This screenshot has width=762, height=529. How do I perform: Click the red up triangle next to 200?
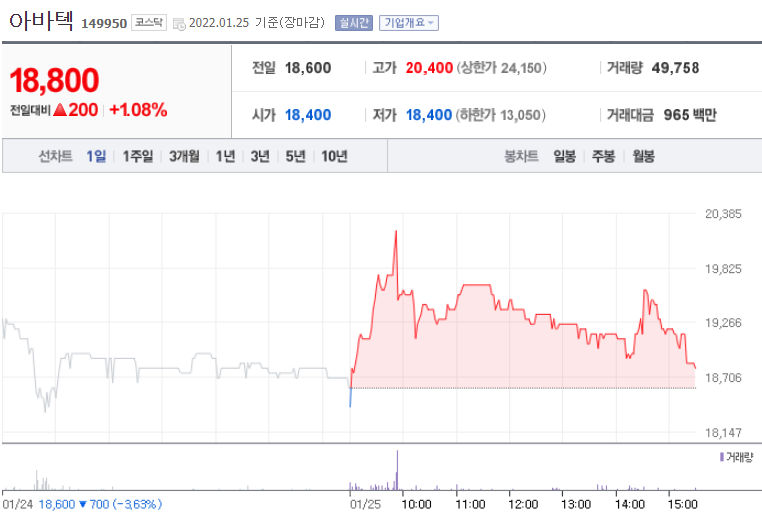point(60,110)
